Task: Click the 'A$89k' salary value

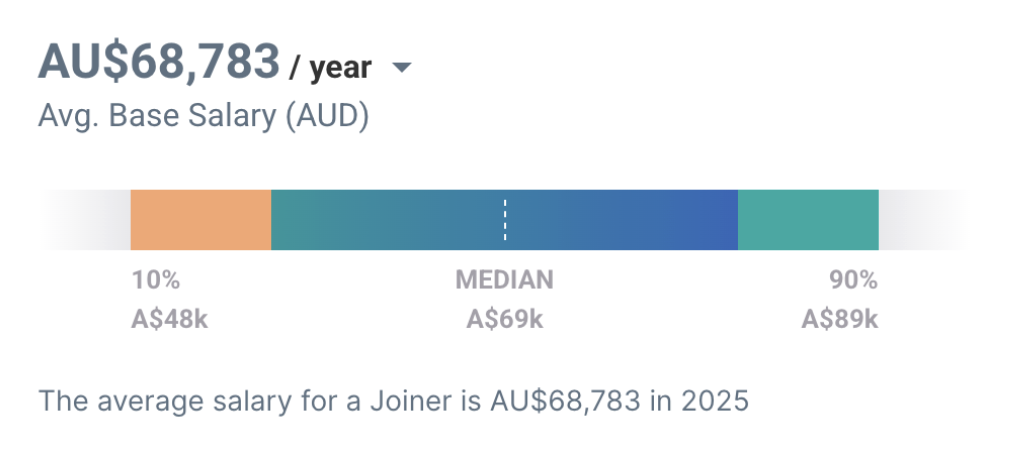Action: point(839,320)
